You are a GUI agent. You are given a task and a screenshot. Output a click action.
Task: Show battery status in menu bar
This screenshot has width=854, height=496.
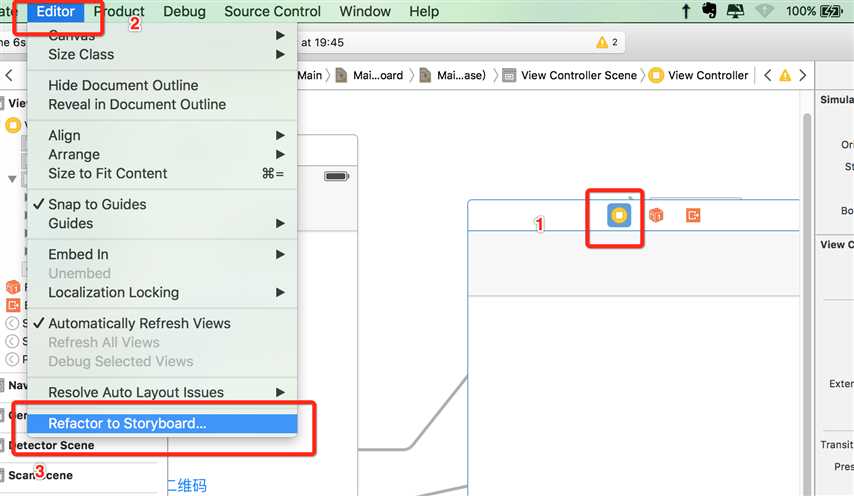831,11
